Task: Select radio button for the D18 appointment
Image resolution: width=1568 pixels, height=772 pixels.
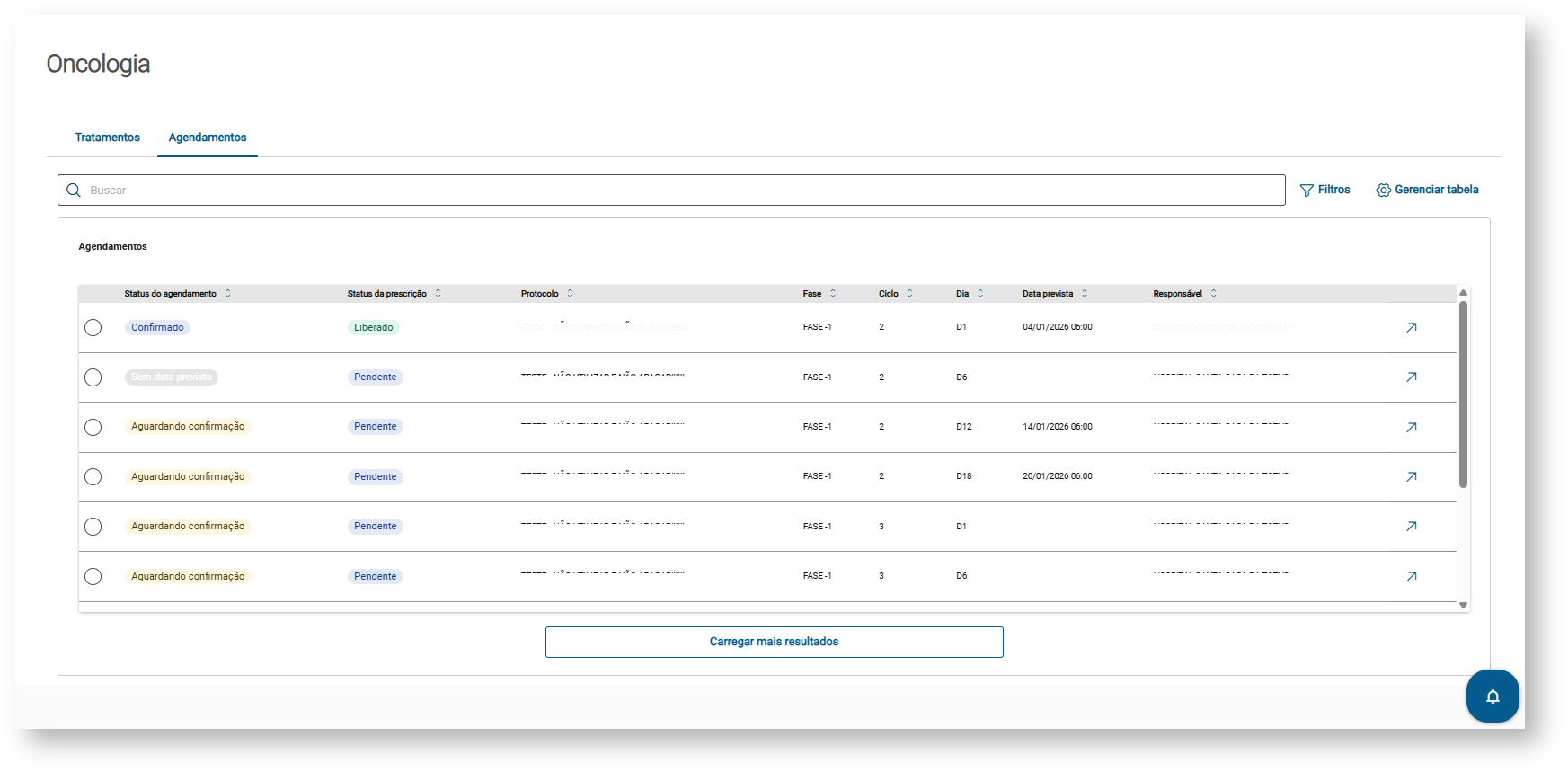Action: (x=93, y=477)
